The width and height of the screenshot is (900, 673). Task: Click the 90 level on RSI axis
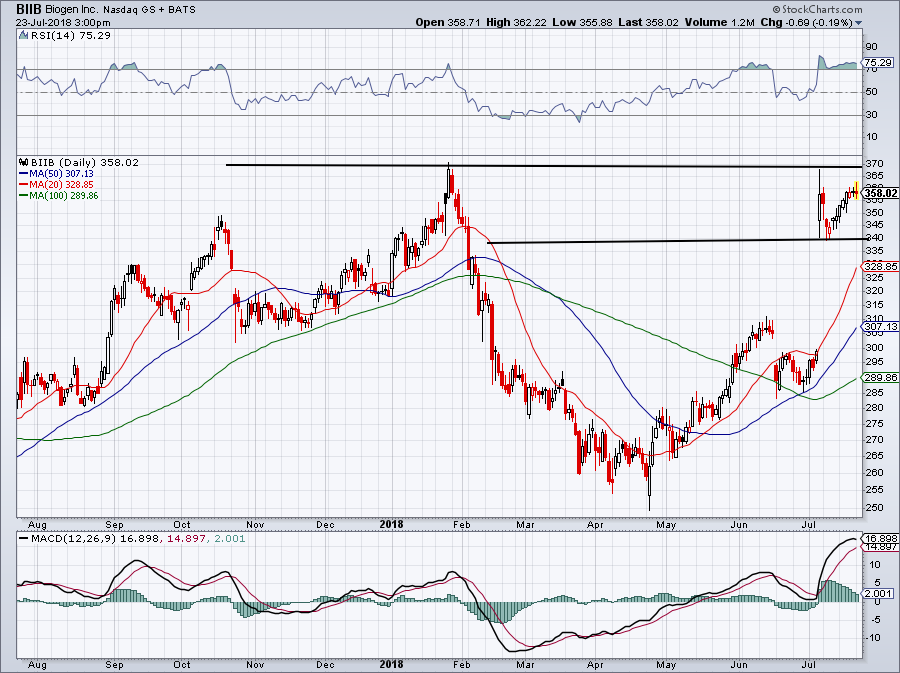[x=871, y=46]
